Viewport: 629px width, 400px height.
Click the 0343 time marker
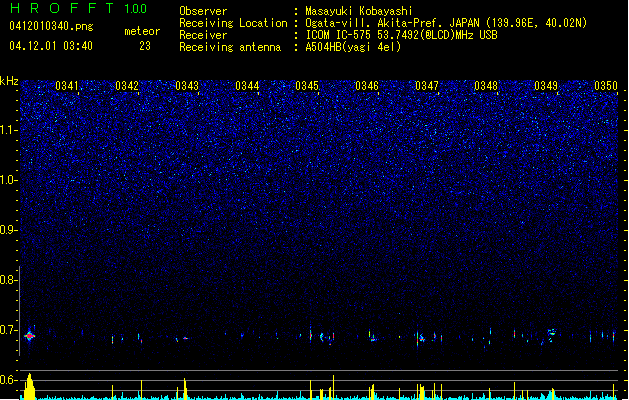coord(187,86)
